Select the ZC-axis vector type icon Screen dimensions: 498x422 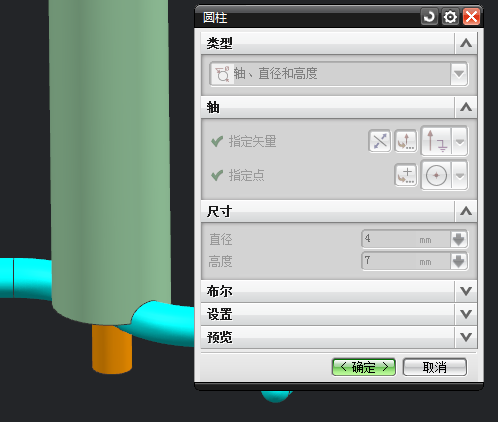437,141
